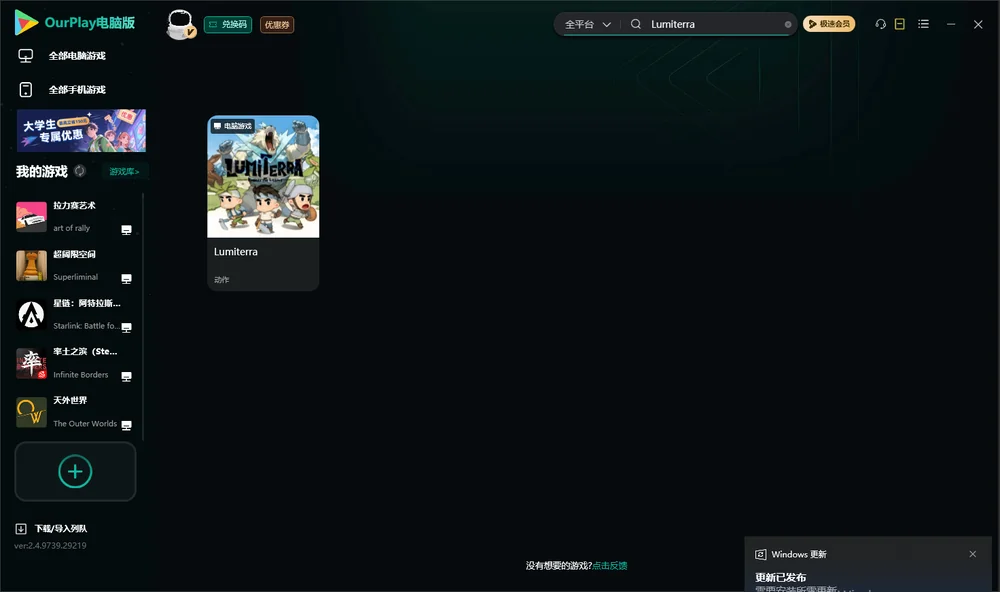Open the 优惠券 coupon button
This screenshot has width=1000, height=592.
[x=277, y=24]
